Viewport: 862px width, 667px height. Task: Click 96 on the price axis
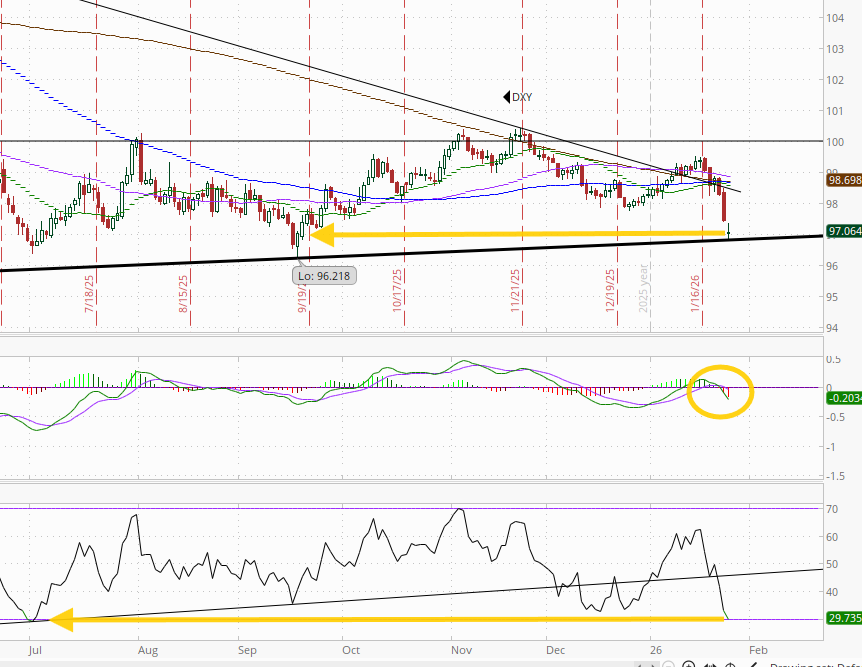pyautogui.click(x=832, y=266)
